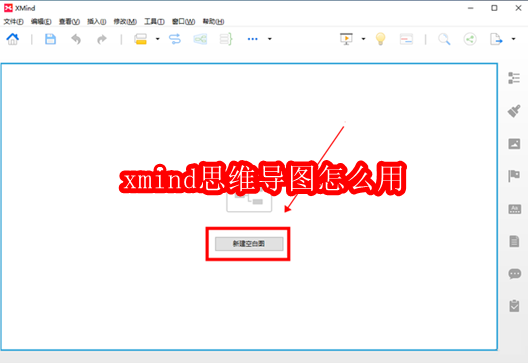This screenshot has width=528, height=363.
Task: Maximize the XMind window
Action: 494,8
